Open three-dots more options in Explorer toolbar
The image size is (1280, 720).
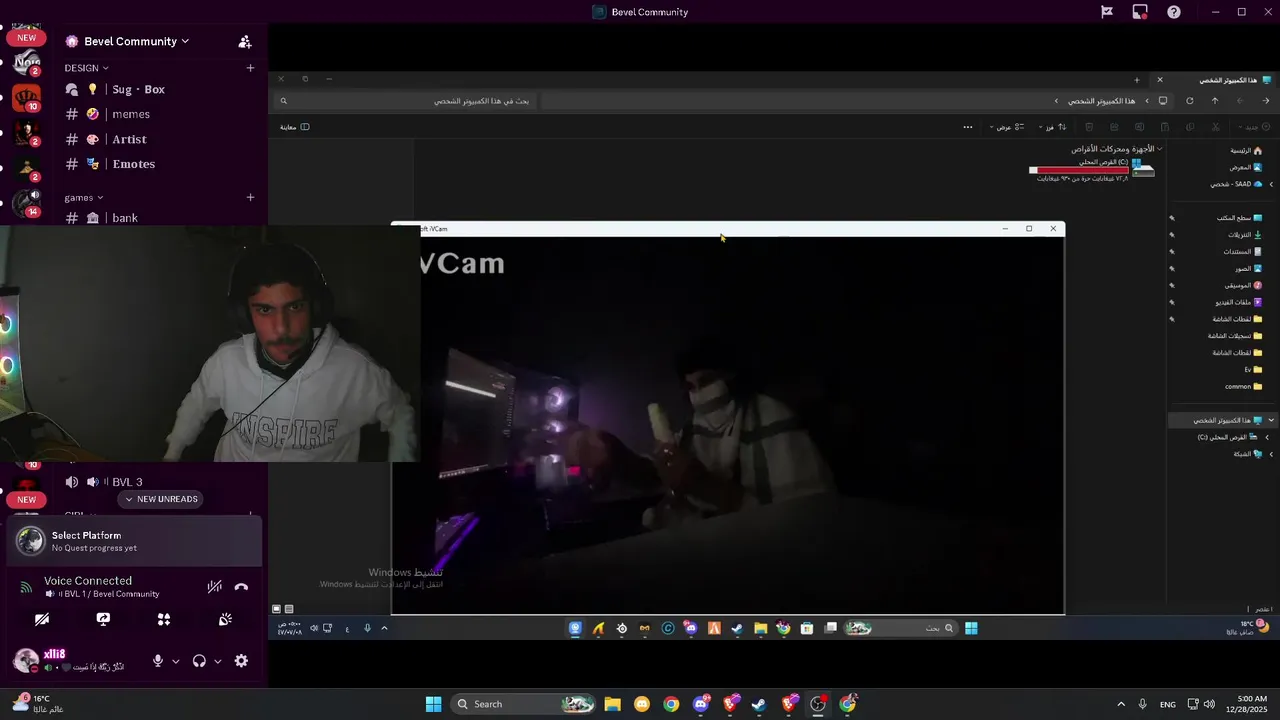point(967,127)
